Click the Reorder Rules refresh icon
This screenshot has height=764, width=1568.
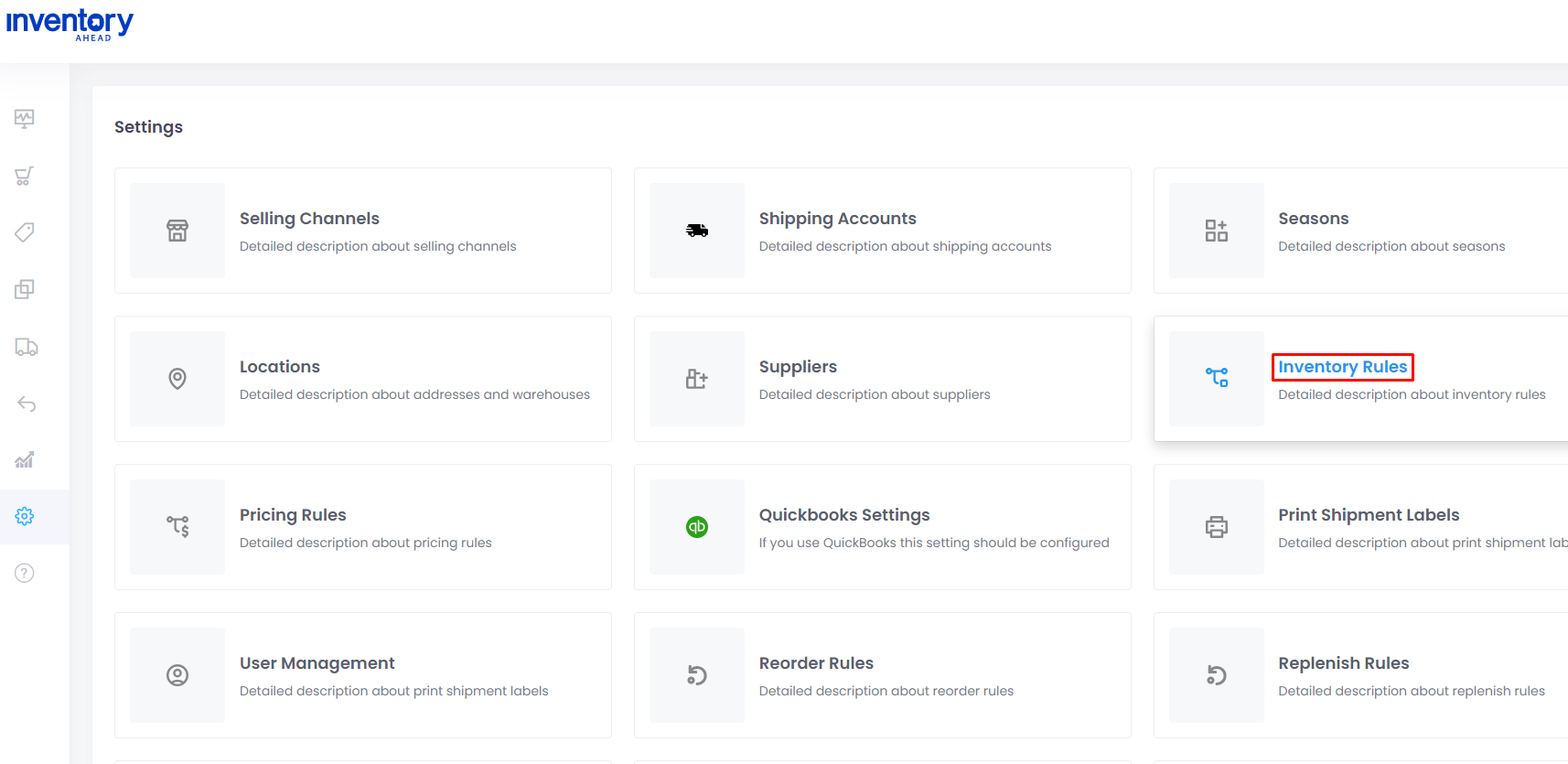[697, 675]
